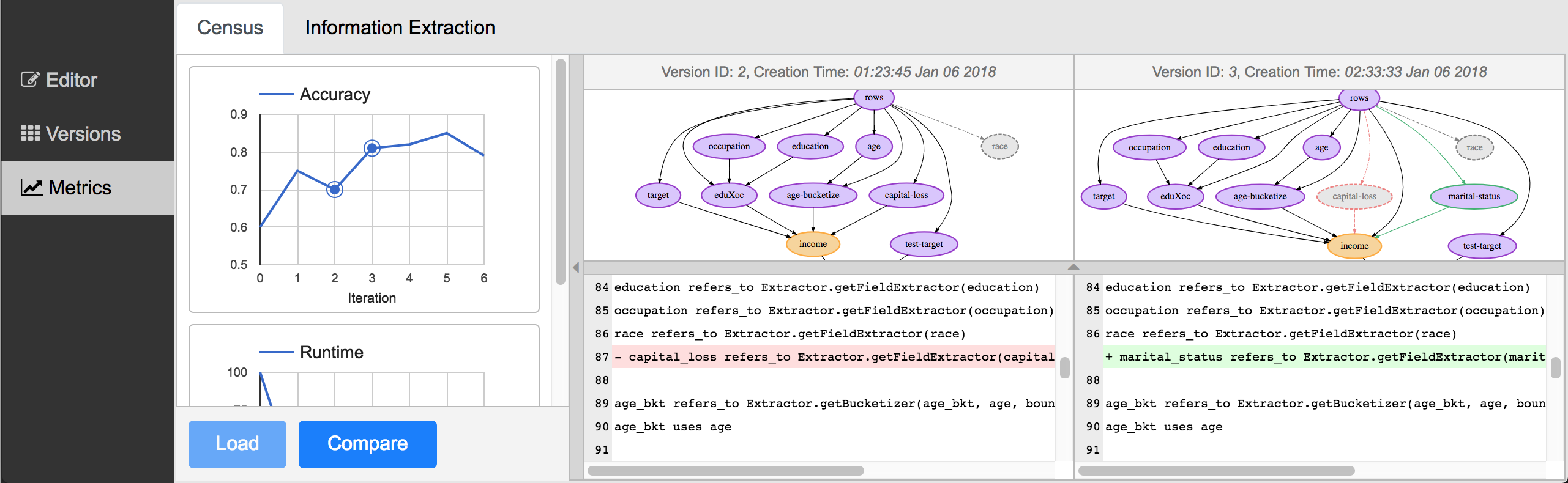Click the Metrics chart icon

(31, 187)
